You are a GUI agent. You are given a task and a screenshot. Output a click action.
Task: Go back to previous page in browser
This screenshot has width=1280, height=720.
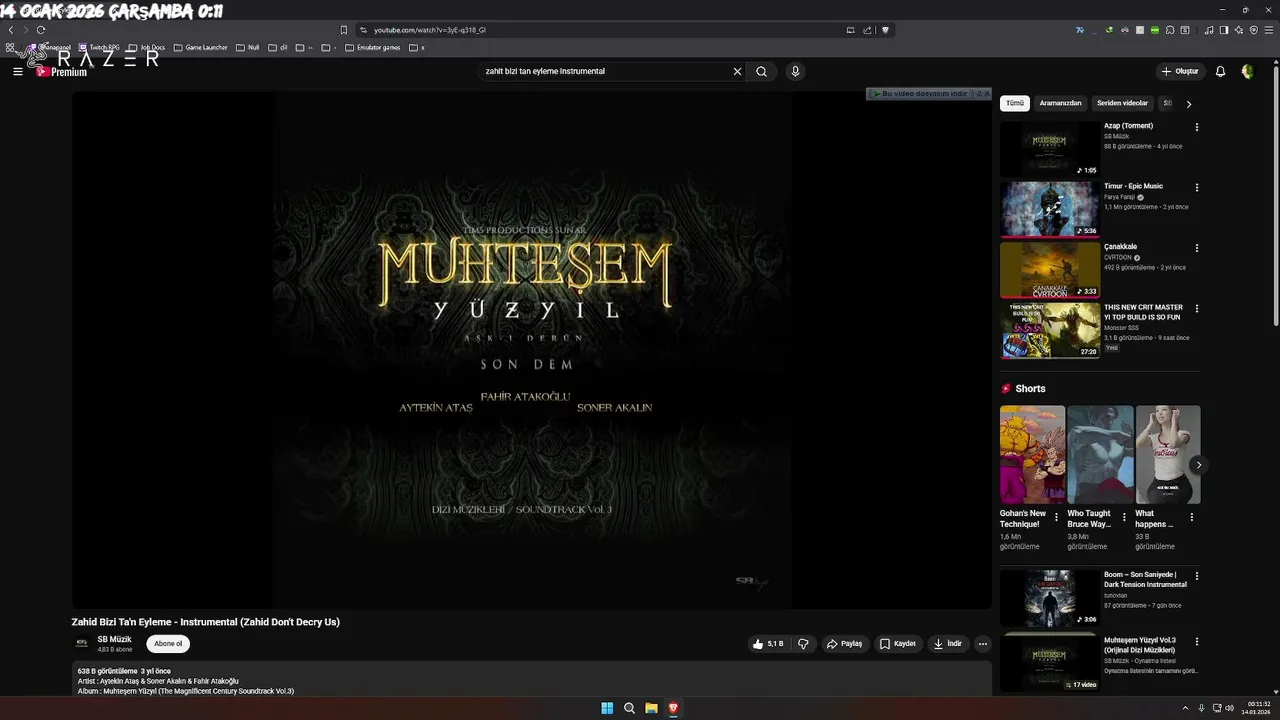click(11, 30)
